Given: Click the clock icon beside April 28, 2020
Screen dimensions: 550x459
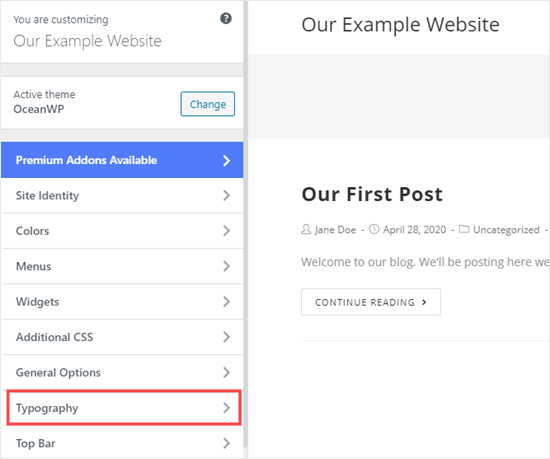Looking at the screenshot, I should pyautogui.click(x=374, y=229).
